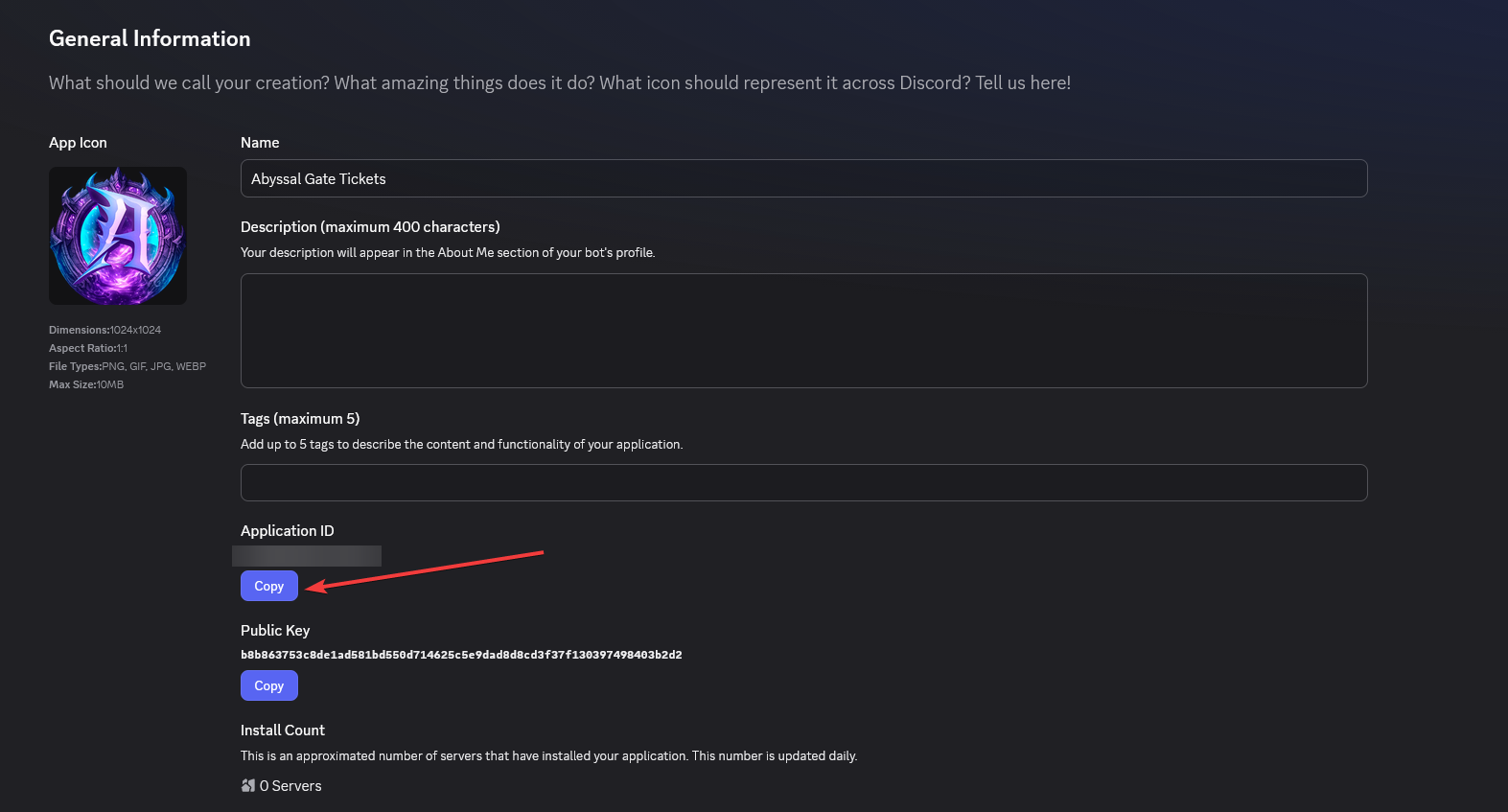Click the Tags maximum 5 heading

click(300, 418)
